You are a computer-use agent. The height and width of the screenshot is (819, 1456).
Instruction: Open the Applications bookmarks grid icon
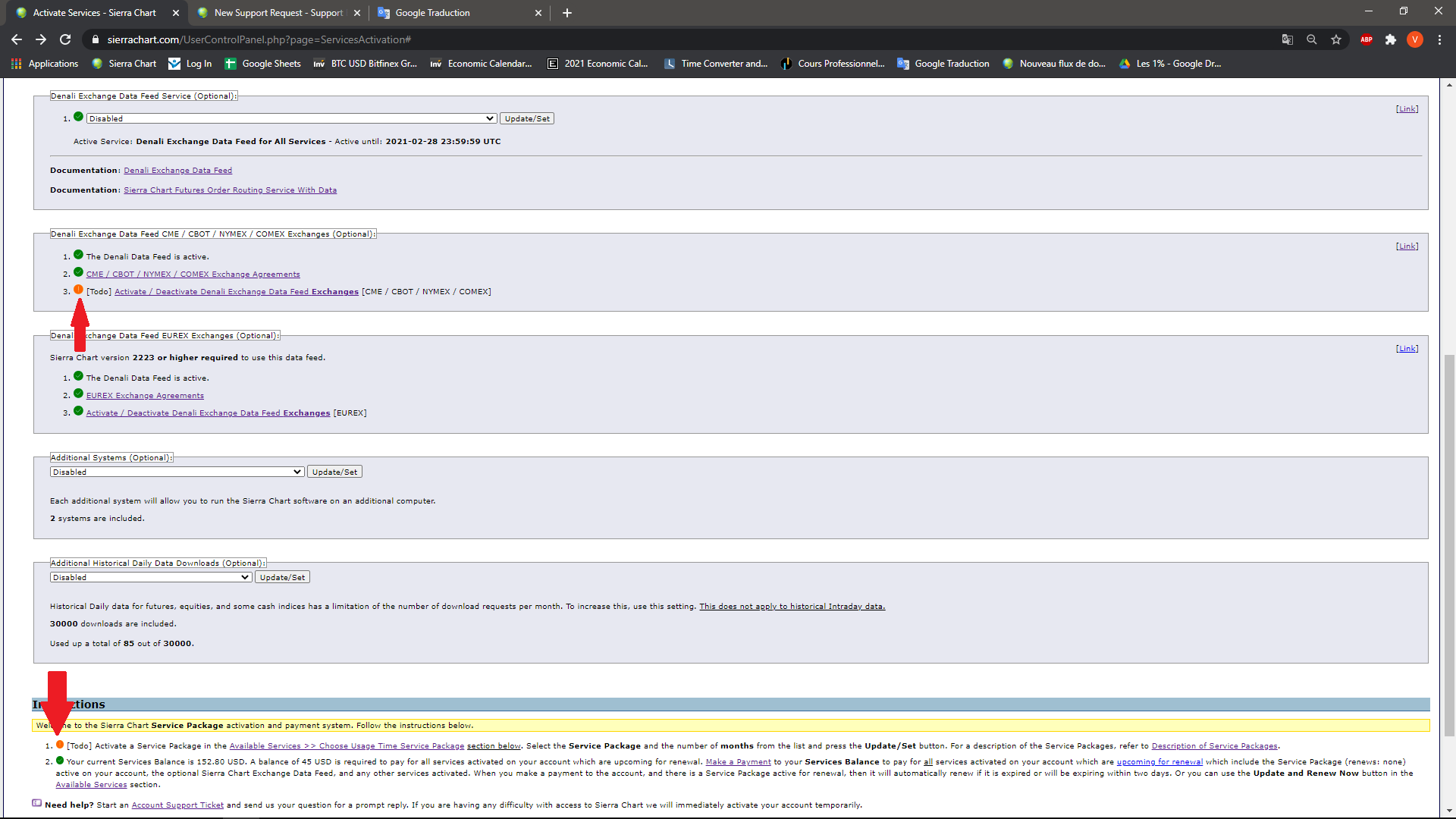point(16,64)
